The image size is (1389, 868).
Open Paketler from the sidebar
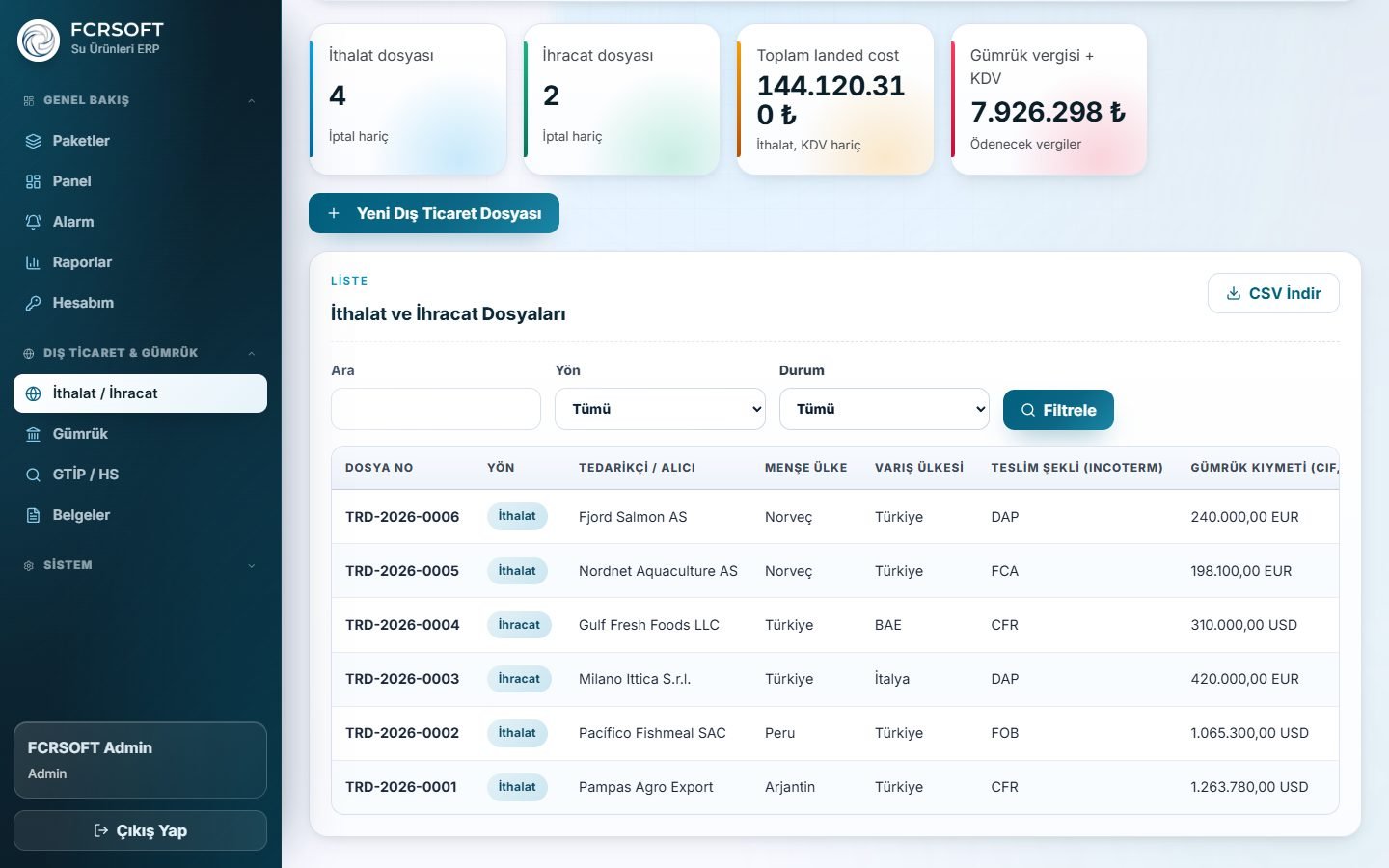tap(140, 141)
